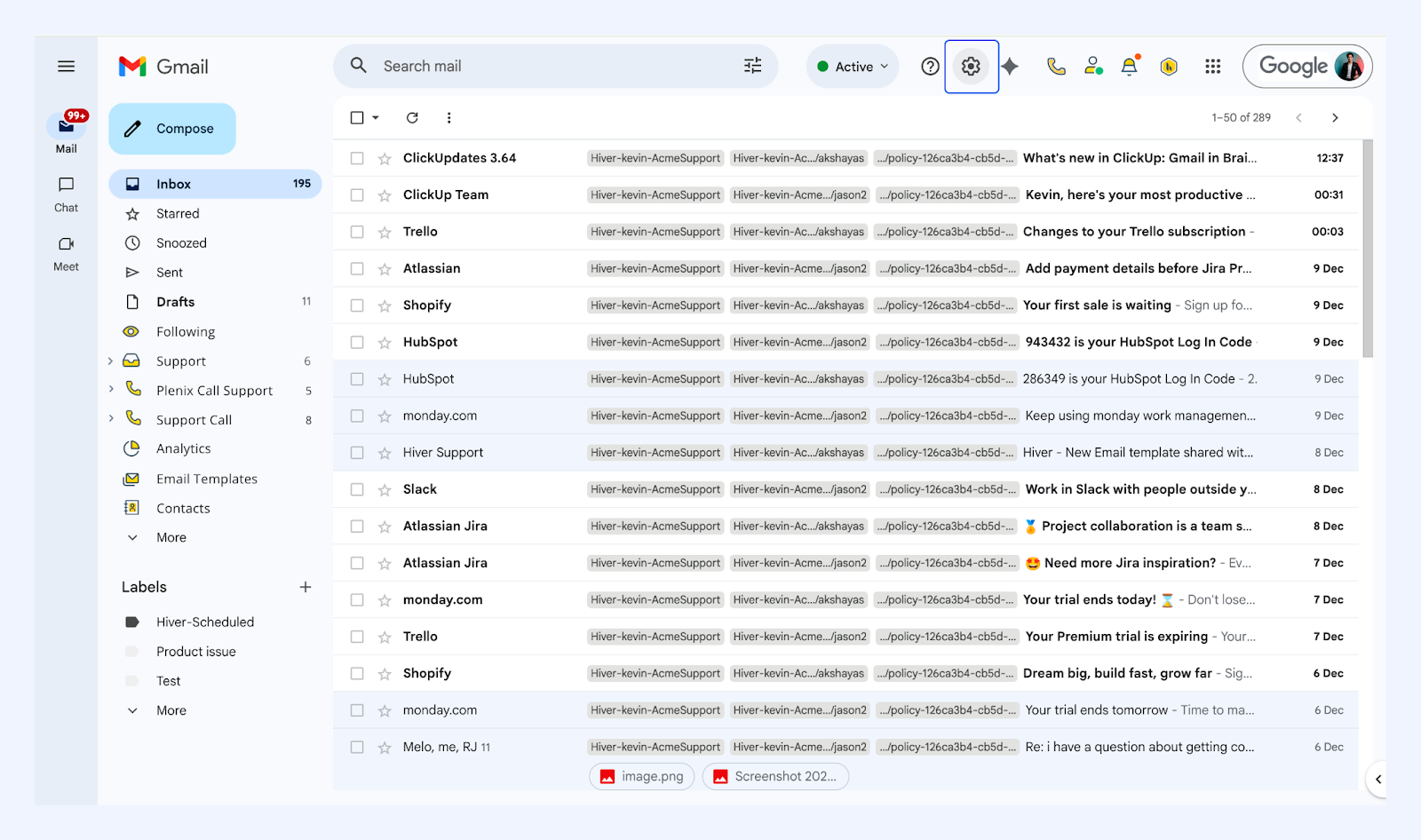1421x840 pixels.
Task: Check the Slack email checkbox
Action: coord(357,489)
